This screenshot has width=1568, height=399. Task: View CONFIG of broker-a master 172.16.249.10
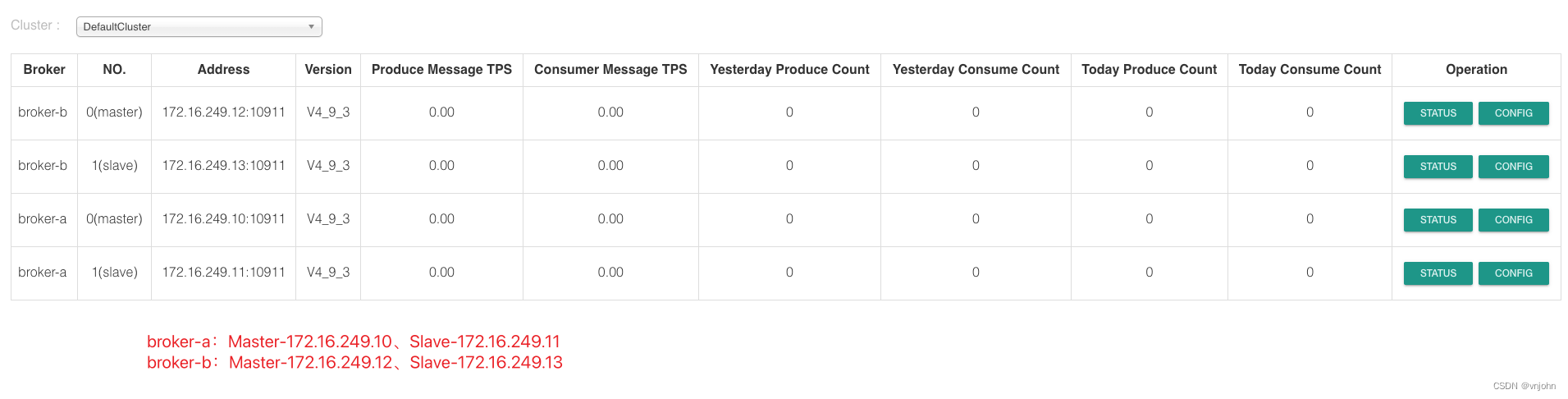coord(1513,220)
